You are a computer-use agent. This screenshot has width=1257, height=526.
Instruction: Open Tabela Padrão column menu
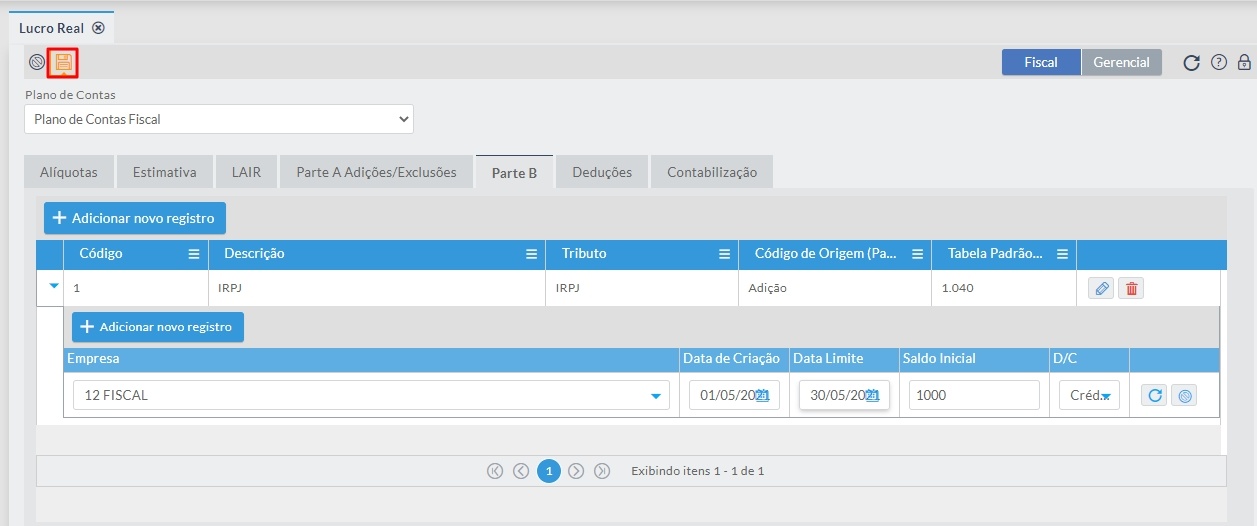pyautogui.click(x=1062, y=254)
